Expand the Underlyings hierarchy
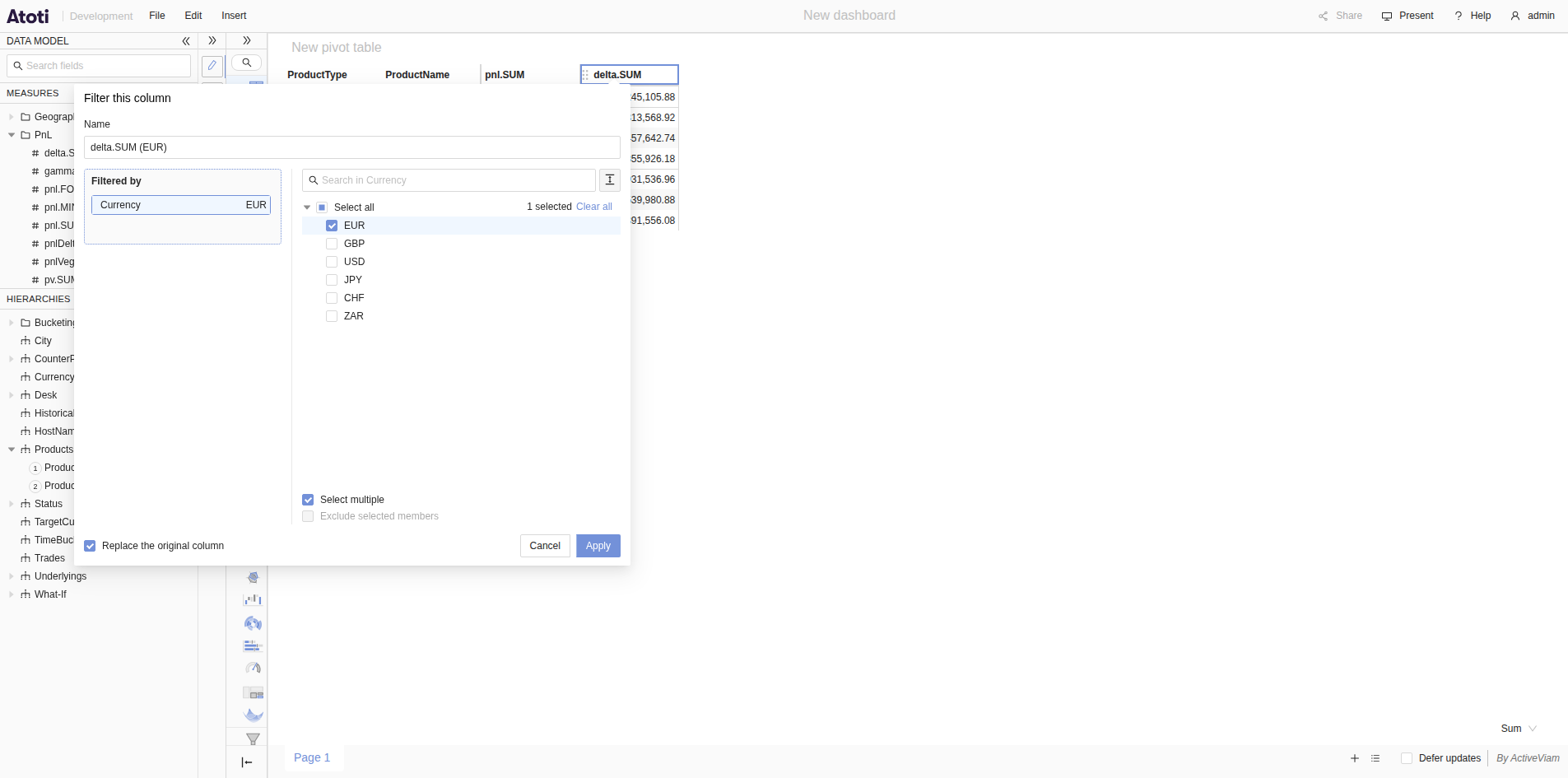Viewport: 1568px width, 778px height. pos(12,576)
